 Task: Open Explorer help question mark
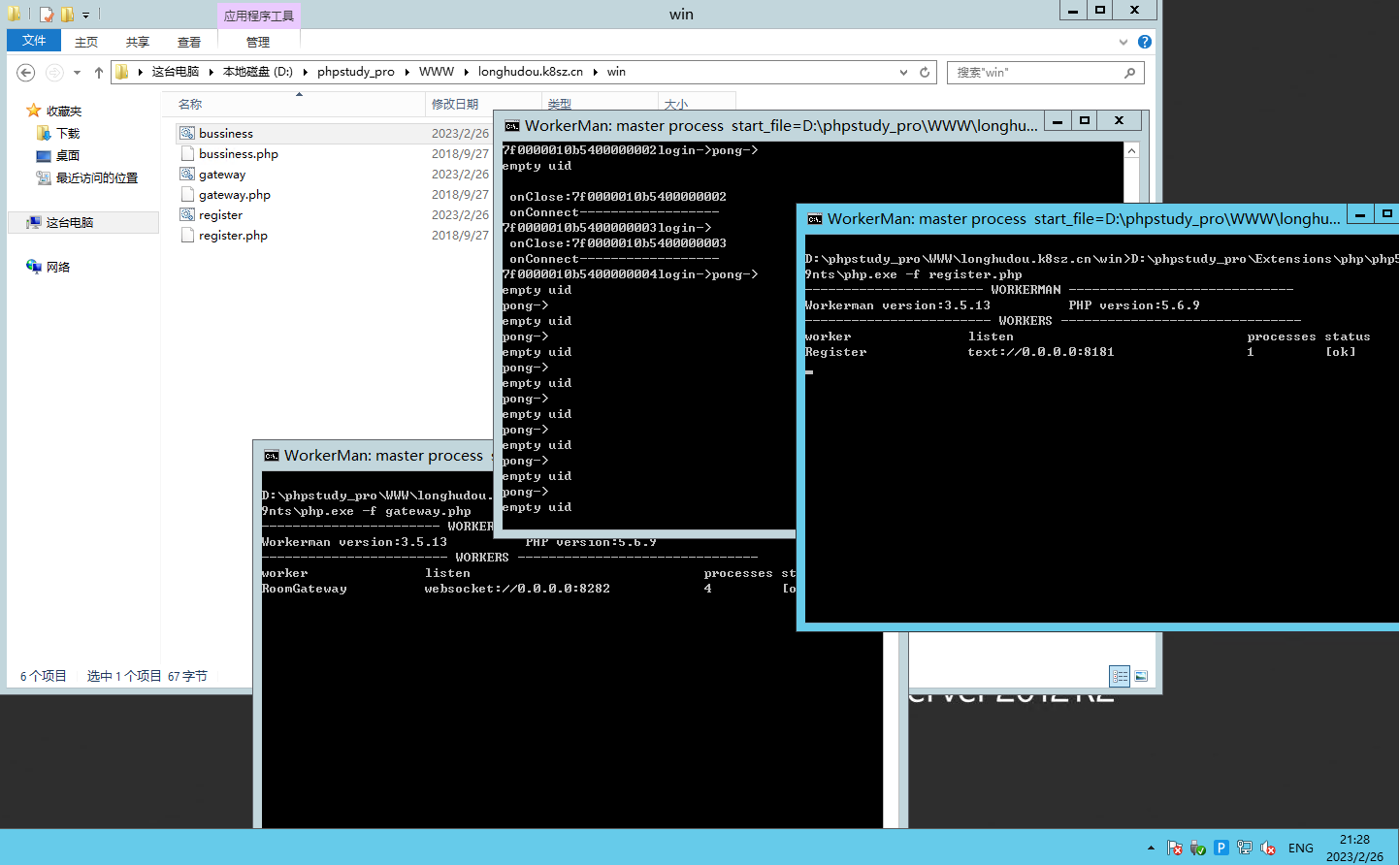pyautogui.click(x=1145, y=42)
